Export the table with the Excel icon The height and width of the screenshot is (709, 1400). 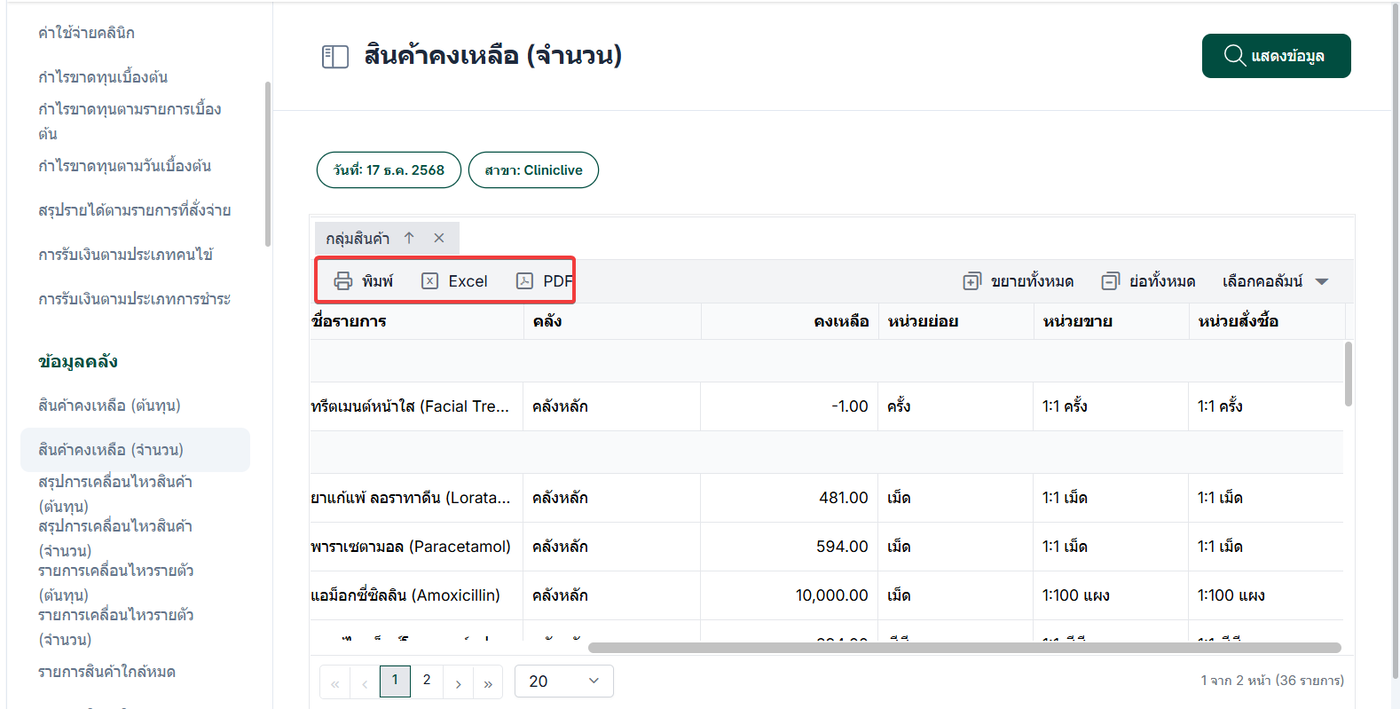429,281
